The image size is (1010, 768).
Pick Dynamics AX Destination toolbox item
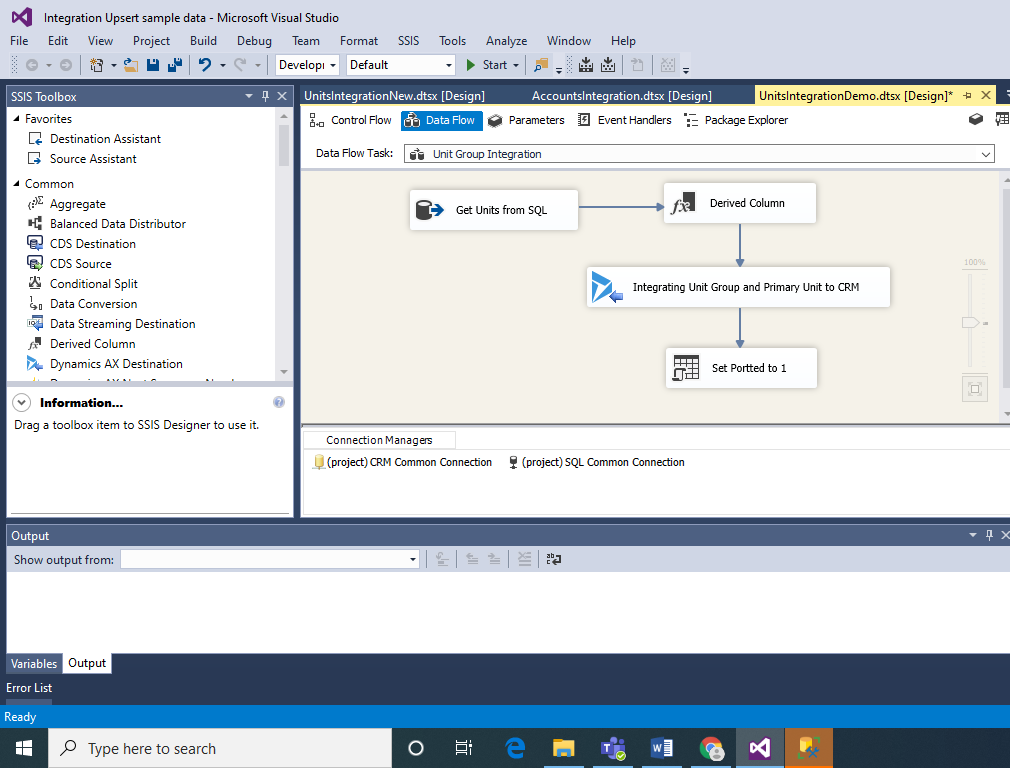(x=116, y=364)
